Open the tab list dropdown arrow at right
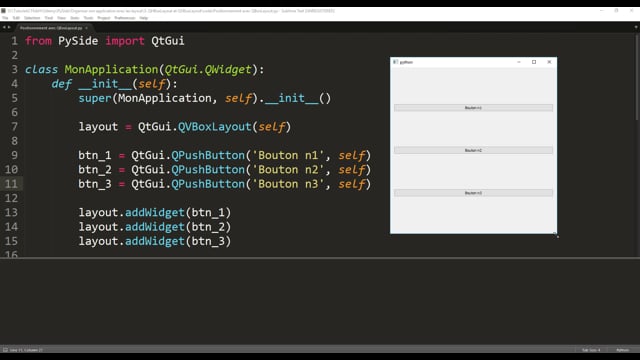The height and width of the screenshot is (360, 640). pos(636,27)
